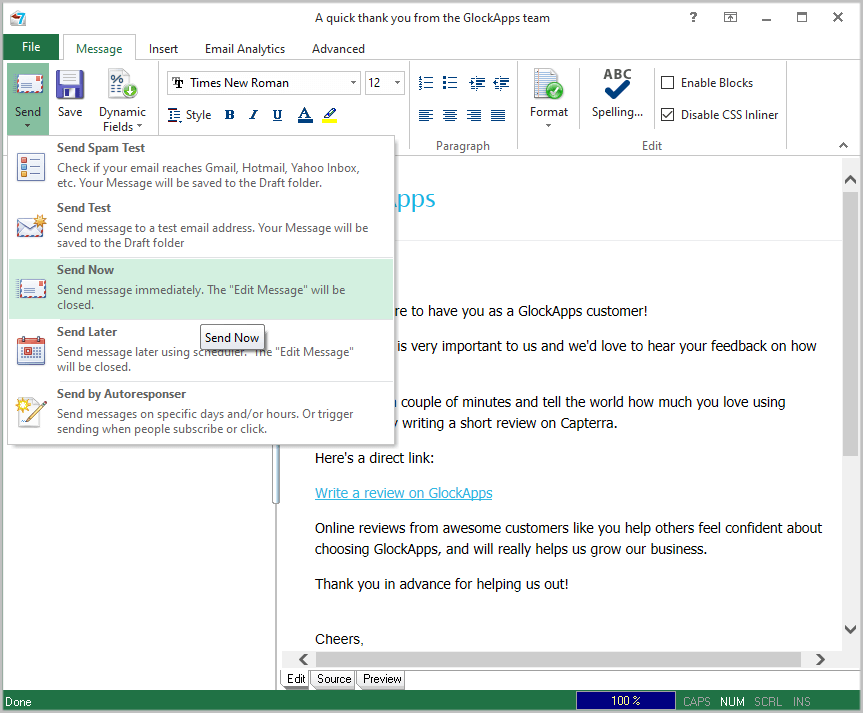Click the application icon in the title bar
863x713 pixels.
(18, 18)
